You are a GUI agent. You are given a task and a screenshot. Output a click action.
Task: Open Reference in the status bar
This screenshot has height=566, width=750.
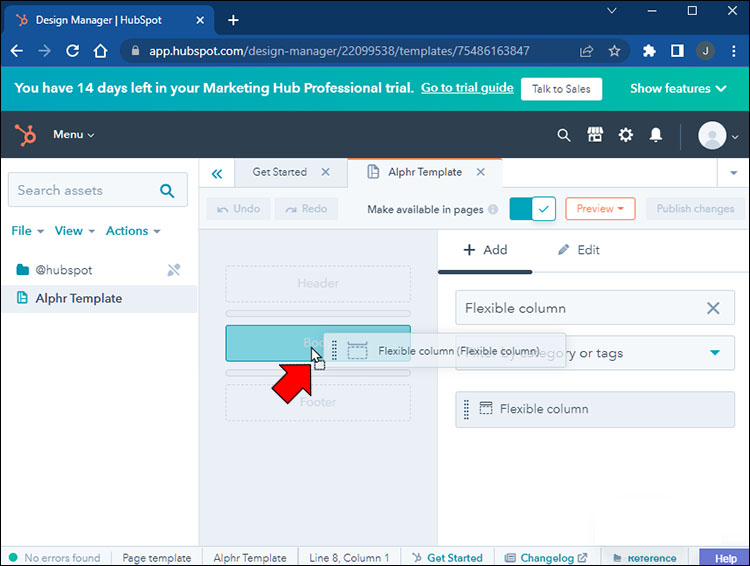coord(644,558)
